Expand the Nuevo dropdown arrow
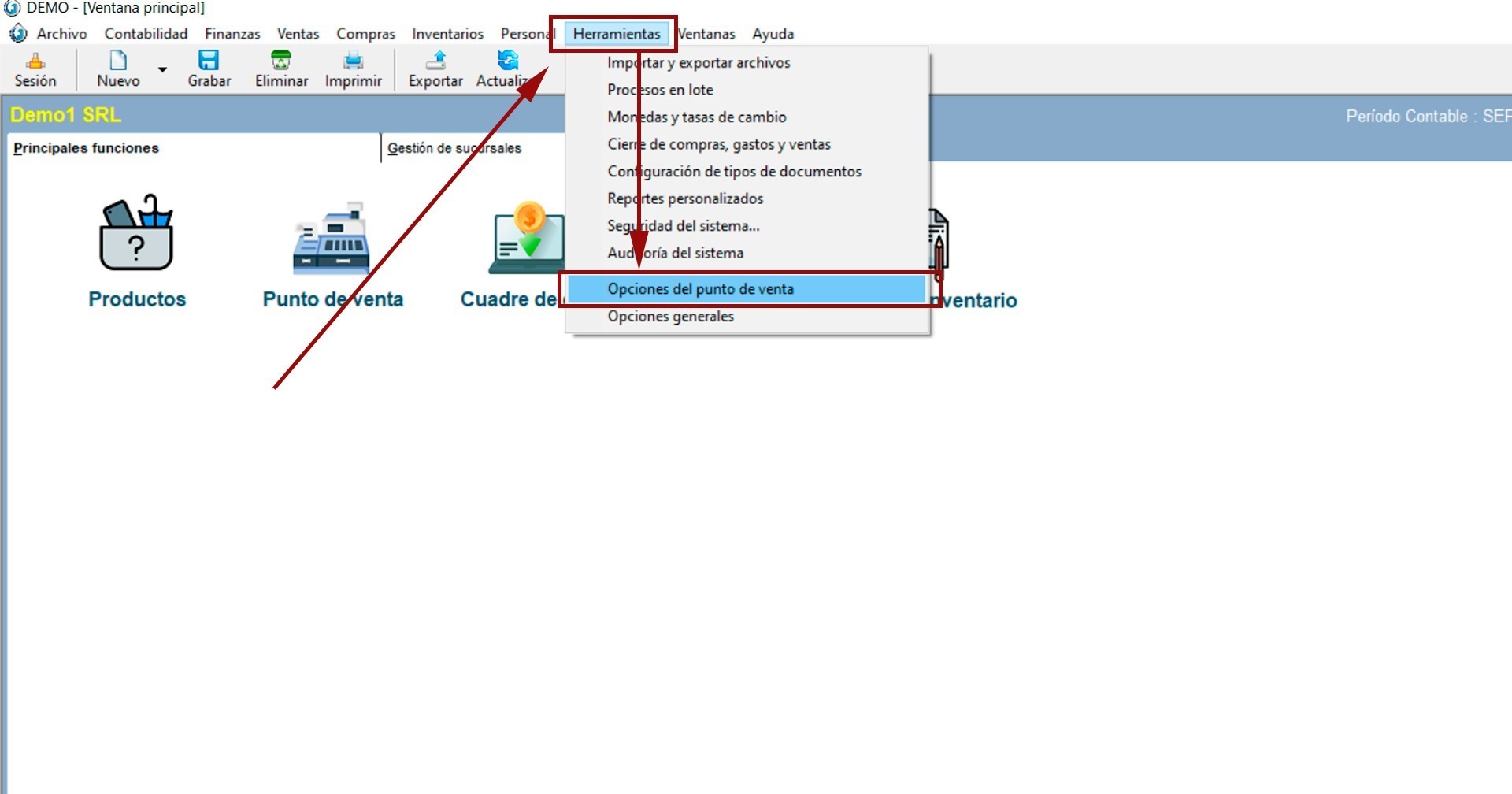The width and height of the screenshot is (1512, 794). [x=162, y=70]
